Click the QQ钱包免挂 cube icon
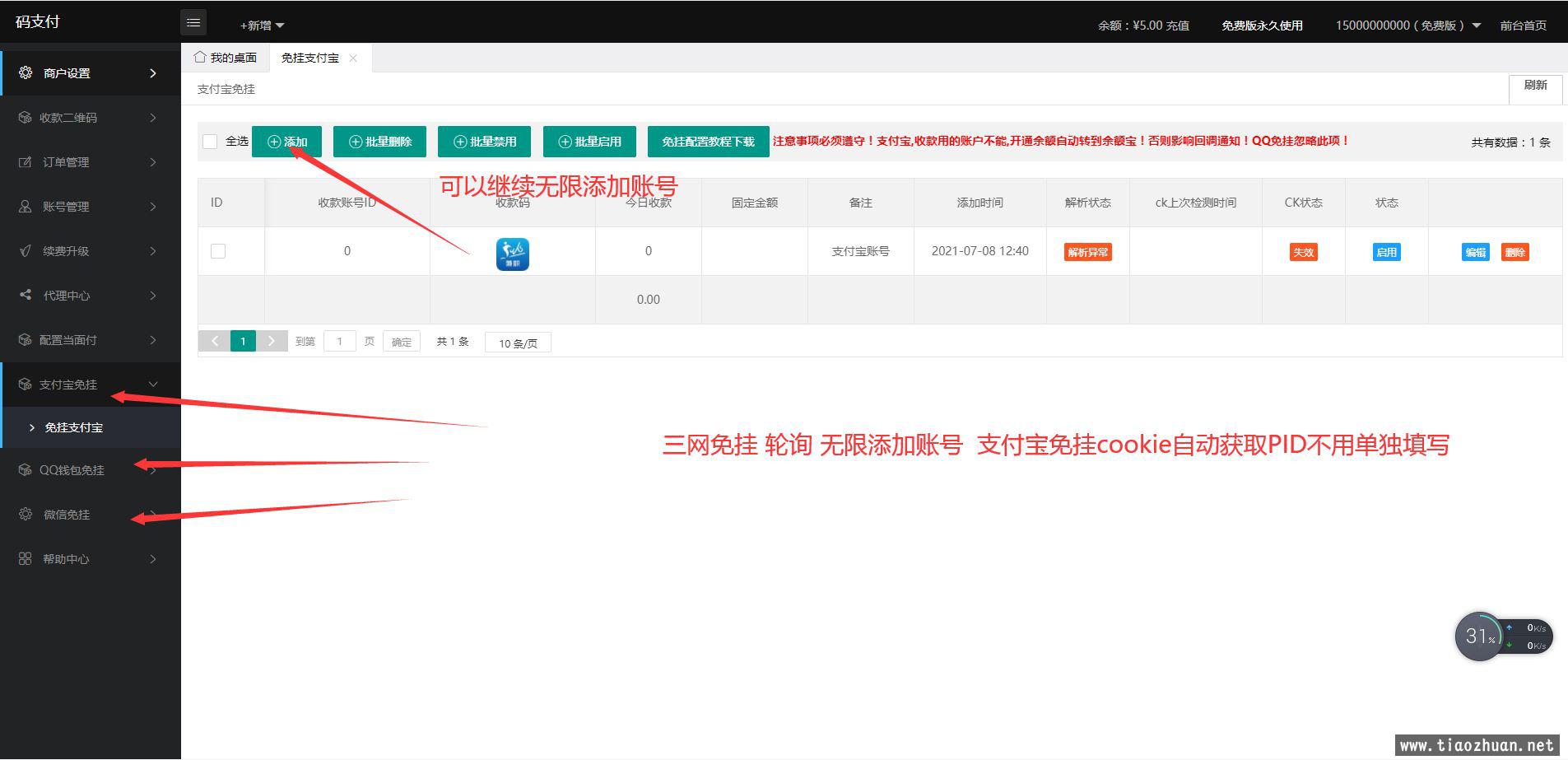1568x760 pixels. click(25, 470)
